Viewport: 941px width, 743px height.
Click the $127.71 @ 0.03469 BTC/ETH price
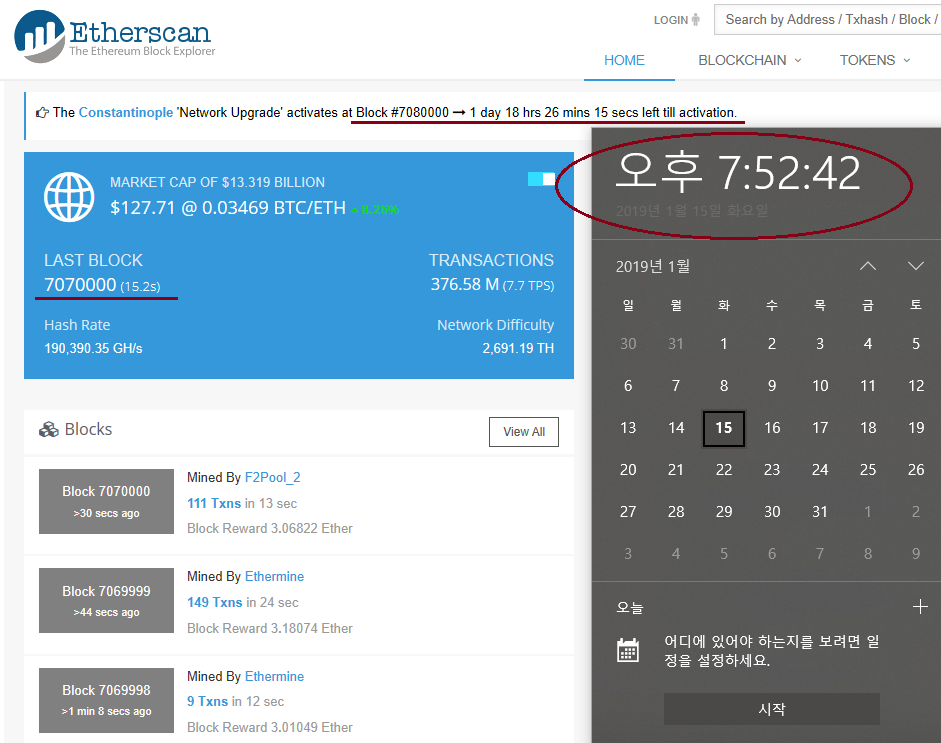click(x=228, y=208)
